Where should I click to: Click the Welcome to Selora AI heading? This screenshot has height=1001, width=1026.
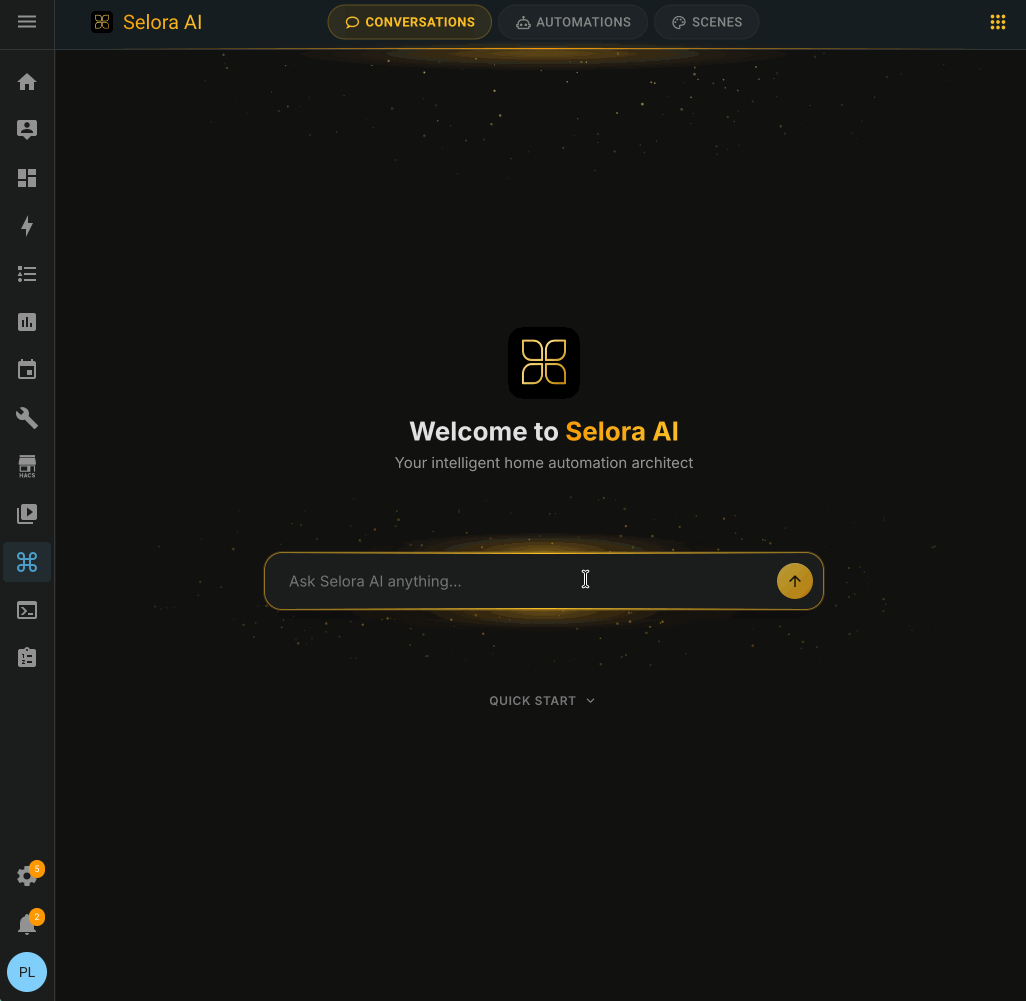(544, 432)
